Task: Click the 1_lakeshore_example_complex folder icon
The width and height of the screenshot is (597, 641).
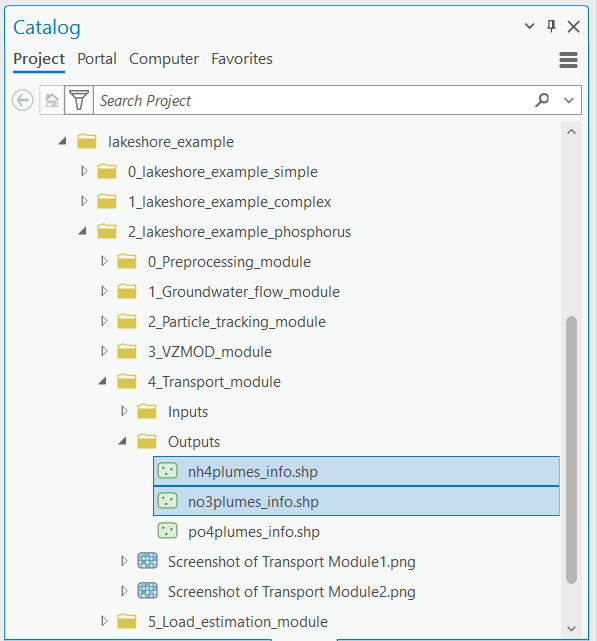Action: (107, 202)
